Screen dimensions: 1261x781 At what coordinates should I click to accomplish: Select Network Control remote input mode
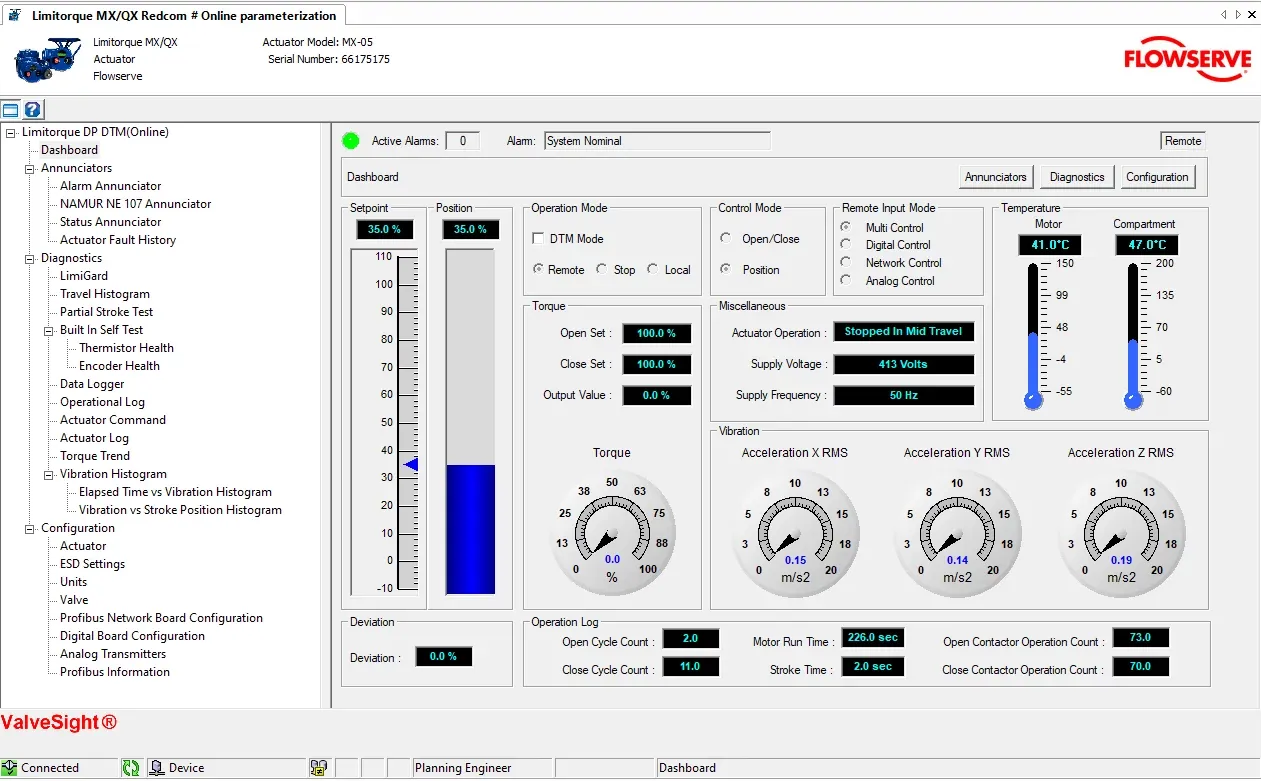pos(846,263)
